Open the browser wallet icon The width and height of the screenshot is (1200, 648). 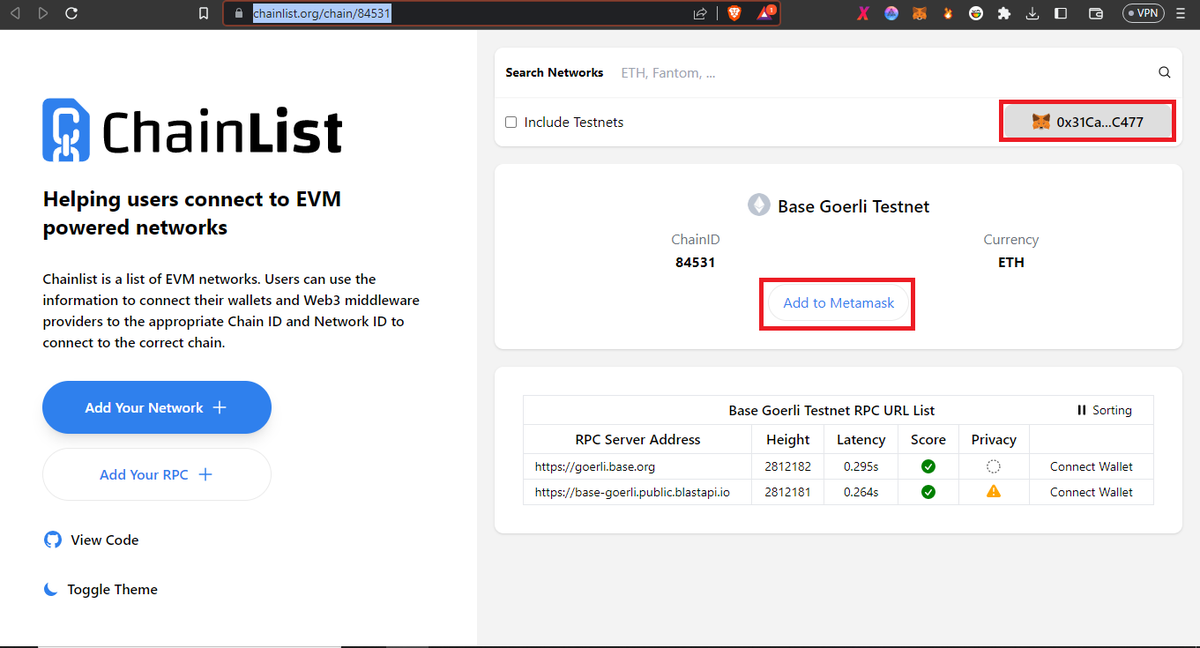click(x=1094, y=13)
